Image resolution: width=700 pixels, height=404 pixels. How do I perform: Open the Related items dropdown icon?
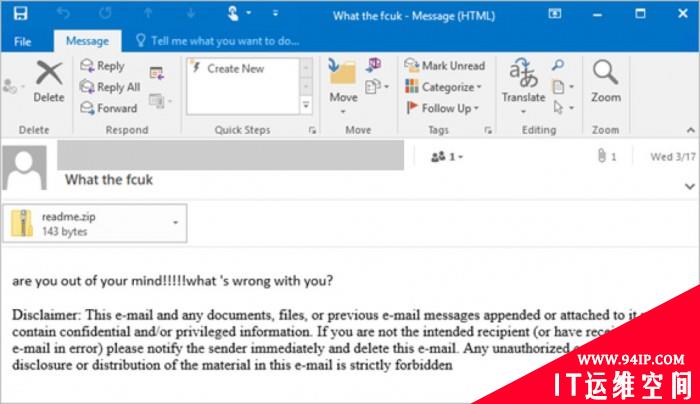click(562, 87)
